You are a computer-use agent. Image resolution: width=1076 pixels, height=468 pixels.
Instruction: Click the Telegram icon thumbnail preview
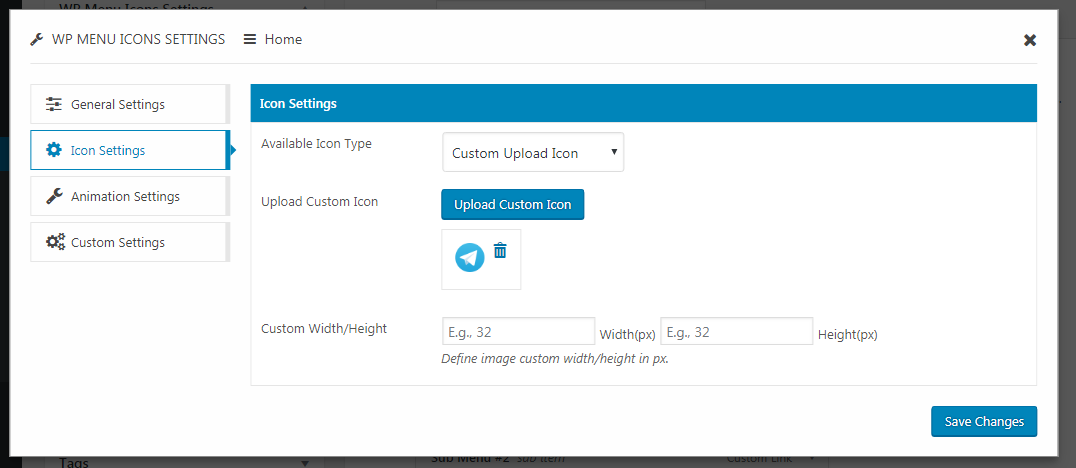470,258
